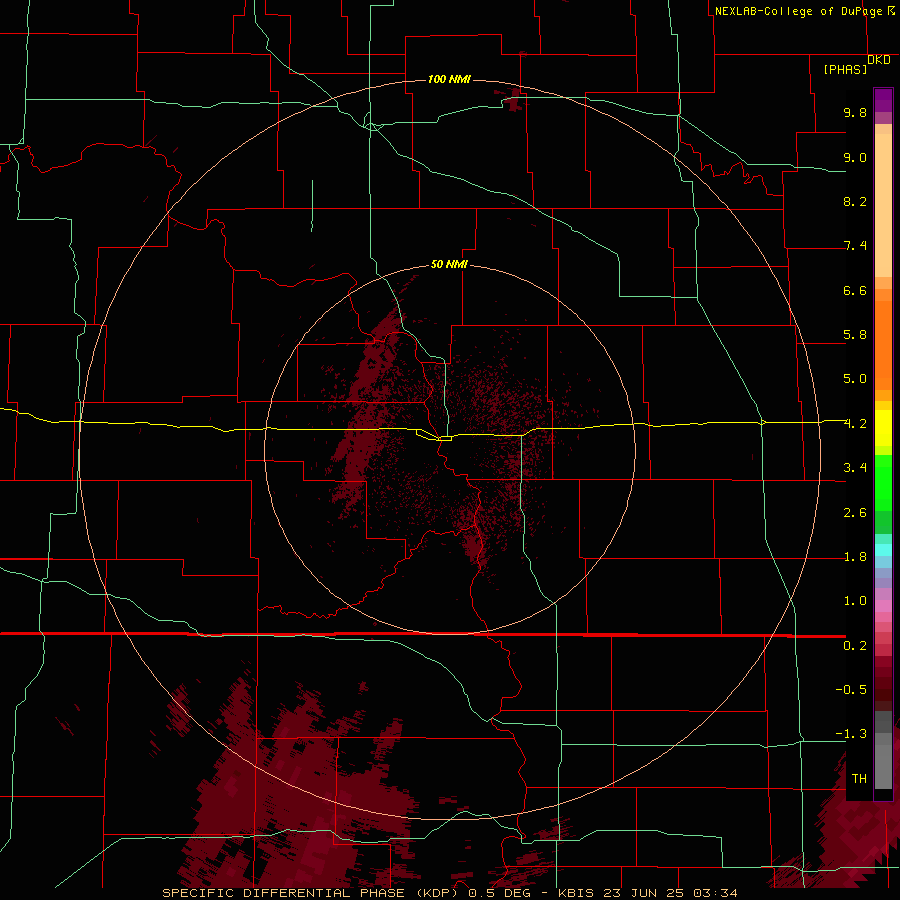Click the 8.2 legend value
This screenshot has height=900, width=900.
click(x=855, y=201)
